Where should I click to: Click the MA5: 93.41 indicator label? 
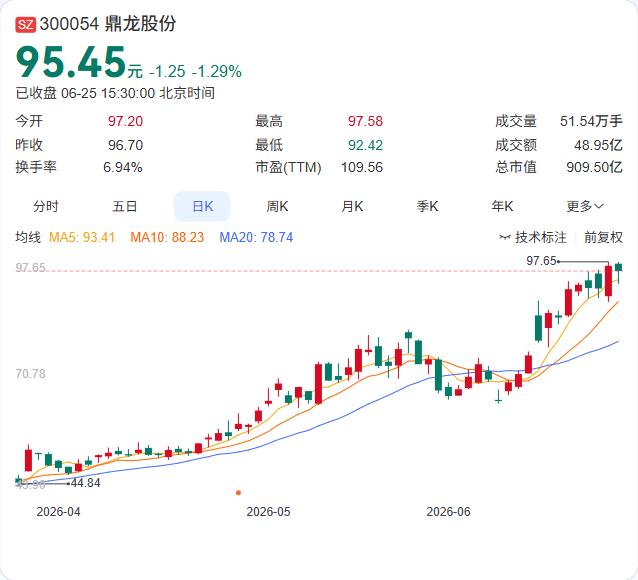pos(82,237)
